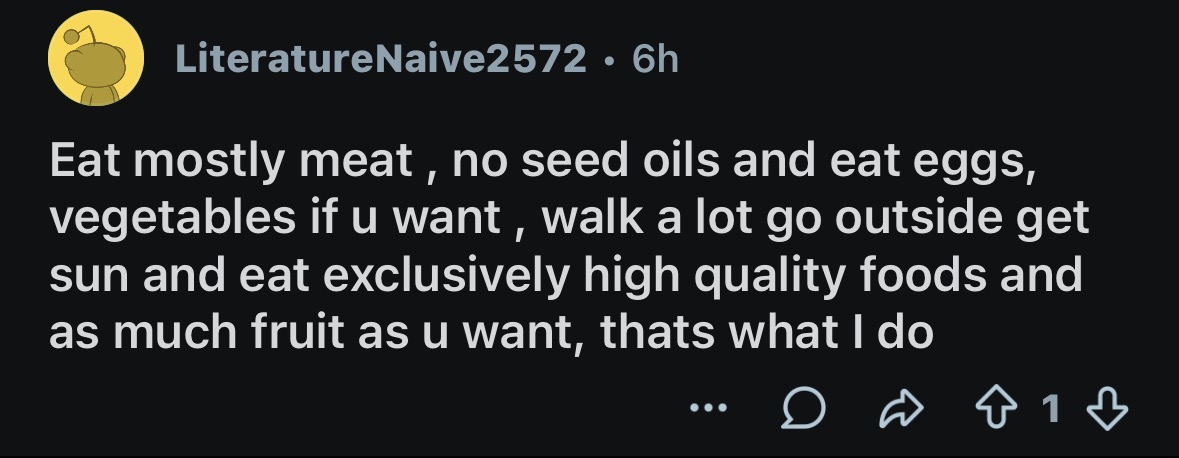The image size is (1179, 458).
Task: Open the three-dot more options menu
Action: point(709,408)
